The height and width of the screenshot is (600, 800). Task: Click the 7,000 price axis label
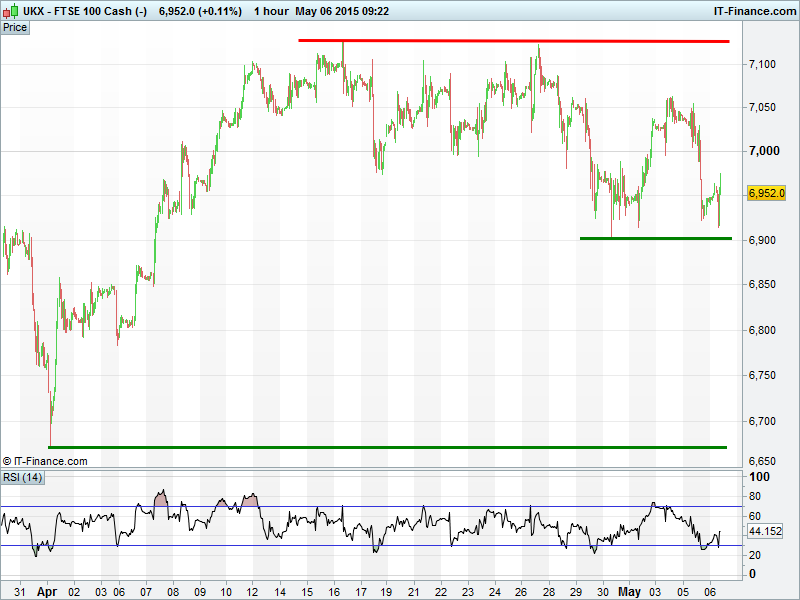762,151
